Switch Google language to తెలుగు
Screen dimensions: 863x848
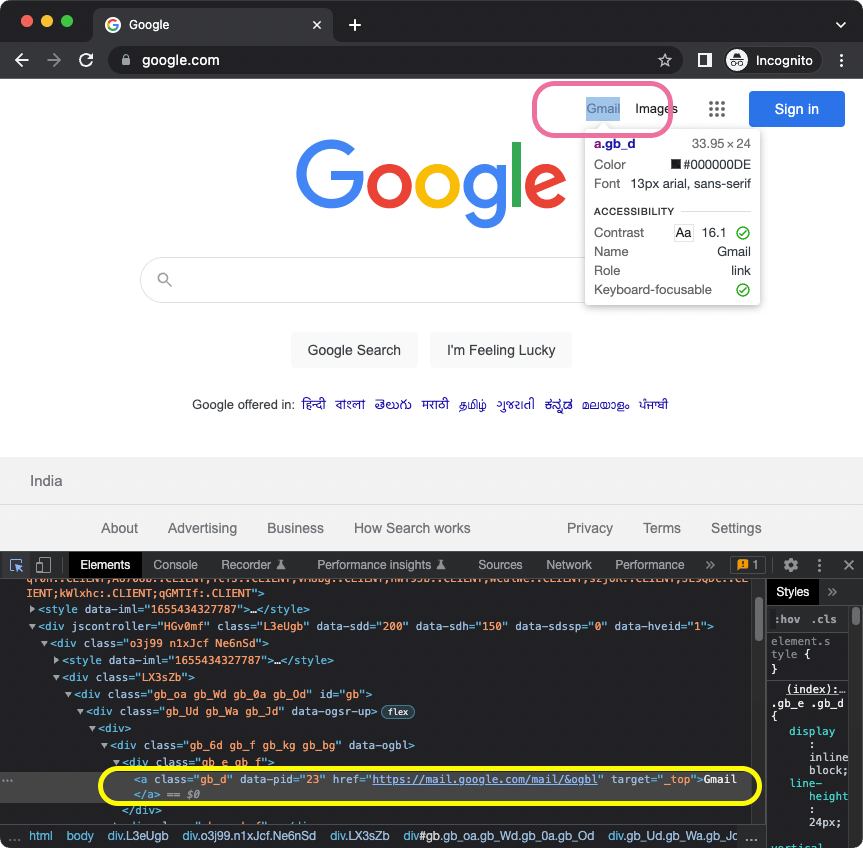click(393, 404)
